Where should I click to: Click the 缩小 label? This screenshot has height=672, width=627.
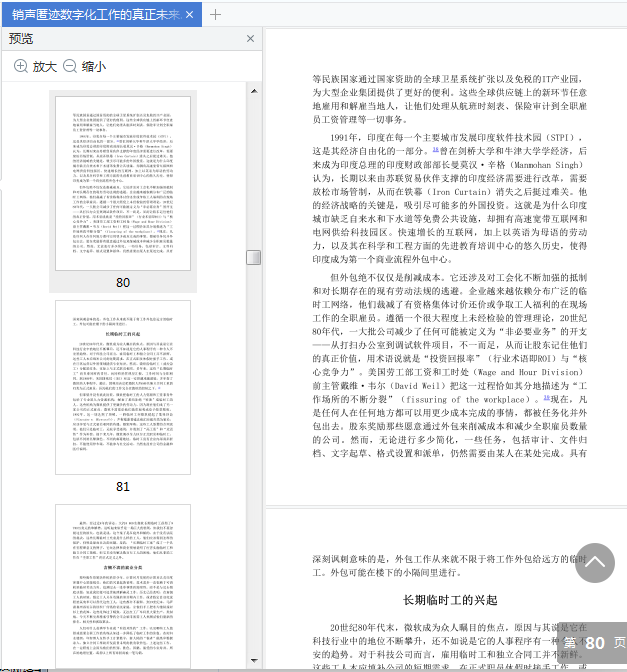coord(94,66)
